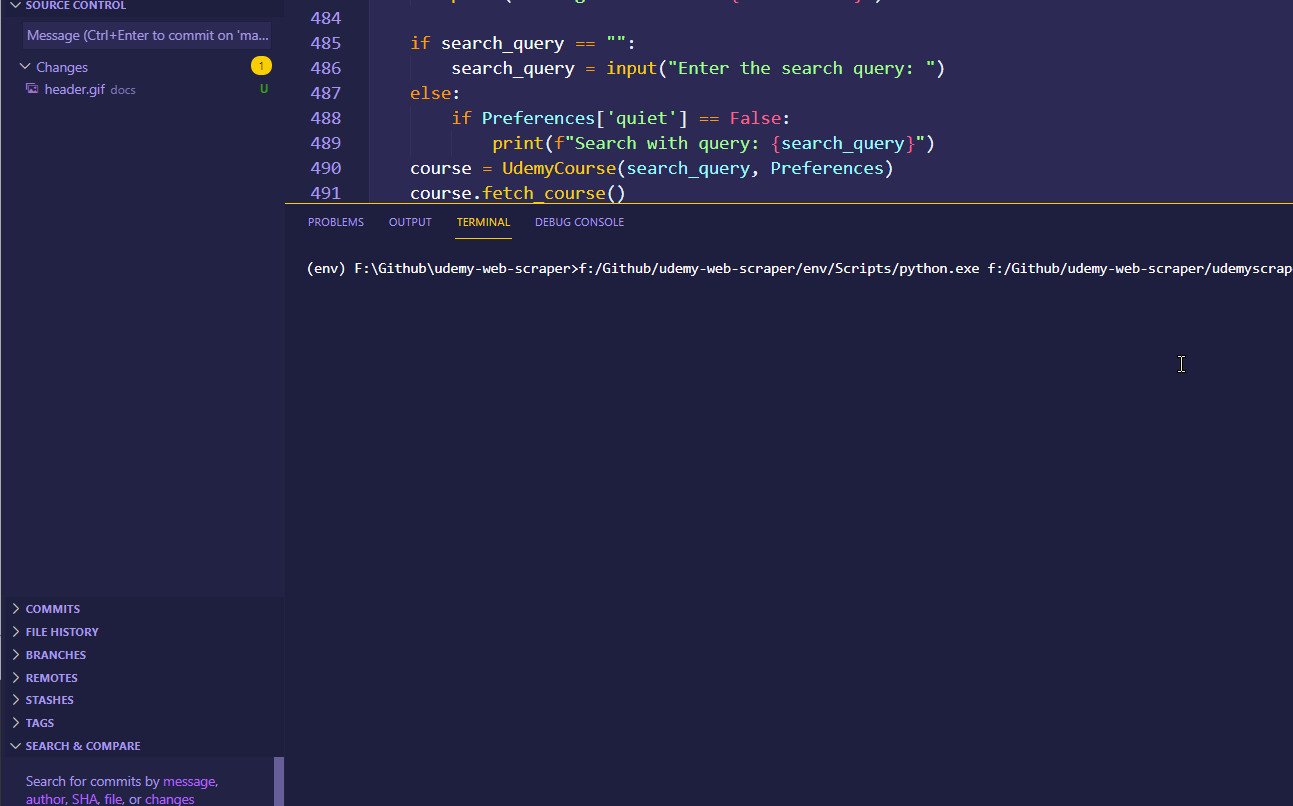Click line number 490 in the editor gutter
Viewport: 1293px width, 806px height.
pyautogui.click(x=325, y=168)
